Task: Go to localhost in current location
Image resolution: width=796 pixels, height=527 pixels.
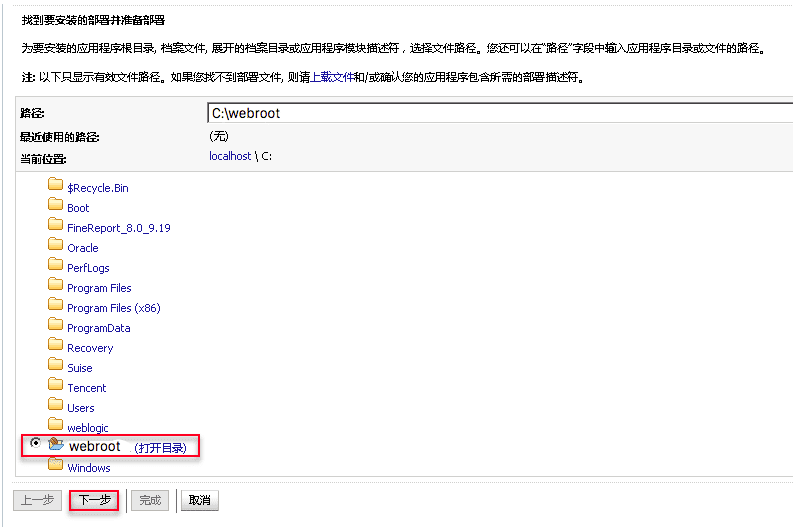Action: (x=230, y=156)
